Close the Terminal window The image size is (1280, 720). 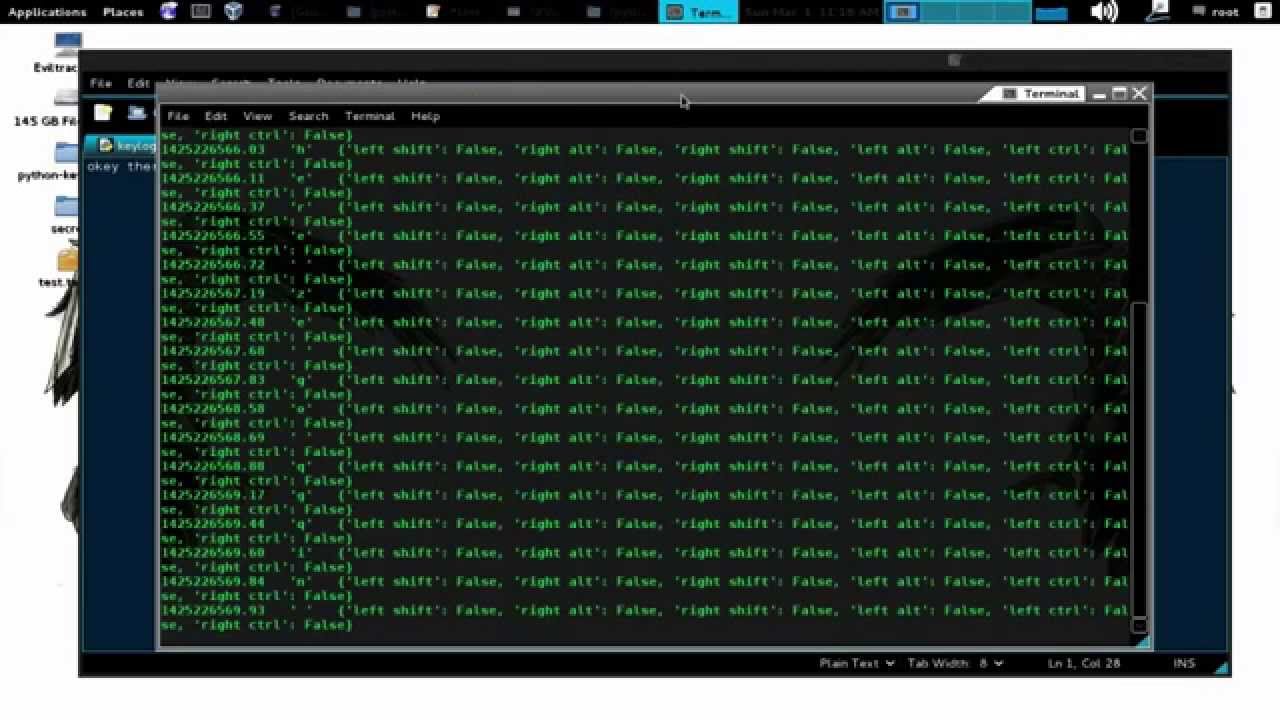tap(1139, 94)
